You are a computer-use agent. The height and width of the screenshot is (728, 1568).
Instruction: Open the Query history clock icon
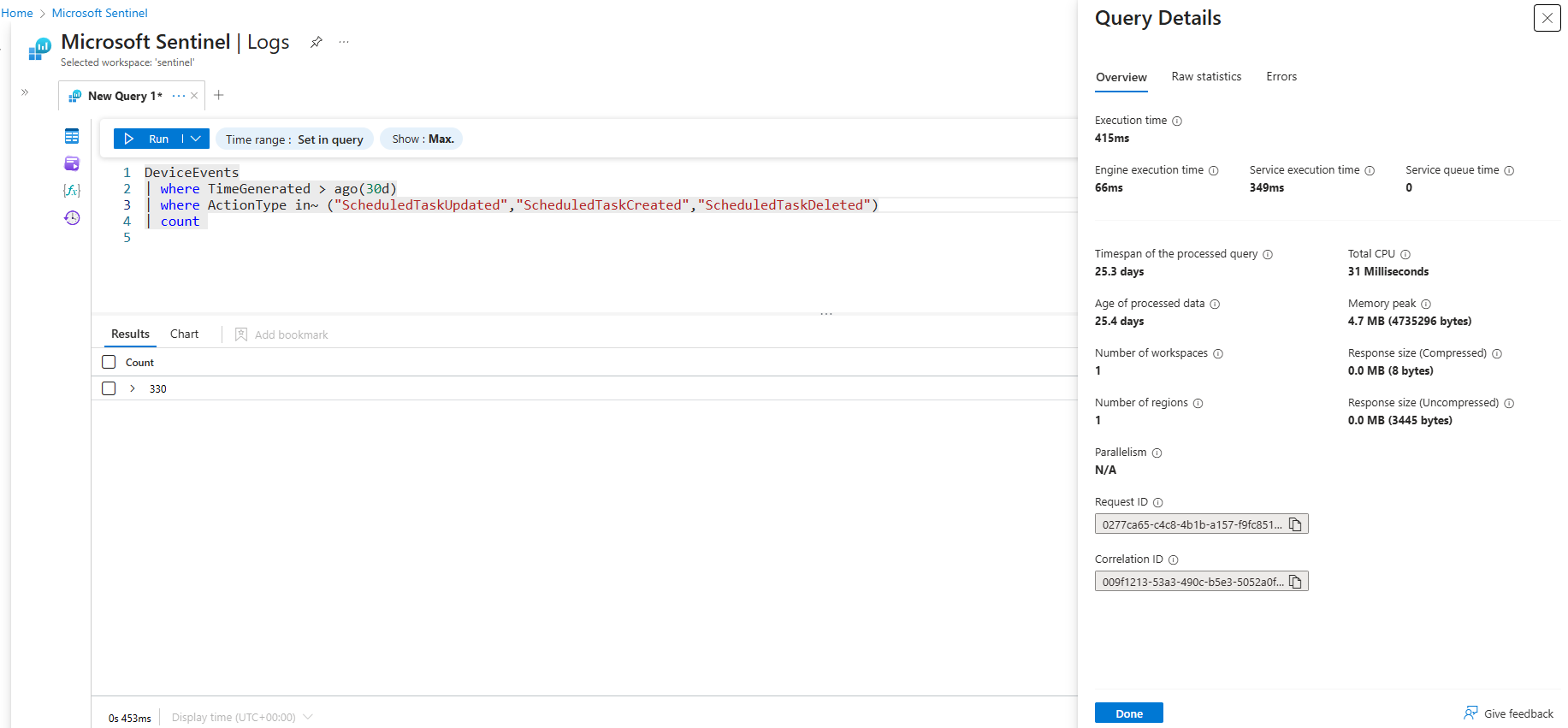click(x=72, y=218)
